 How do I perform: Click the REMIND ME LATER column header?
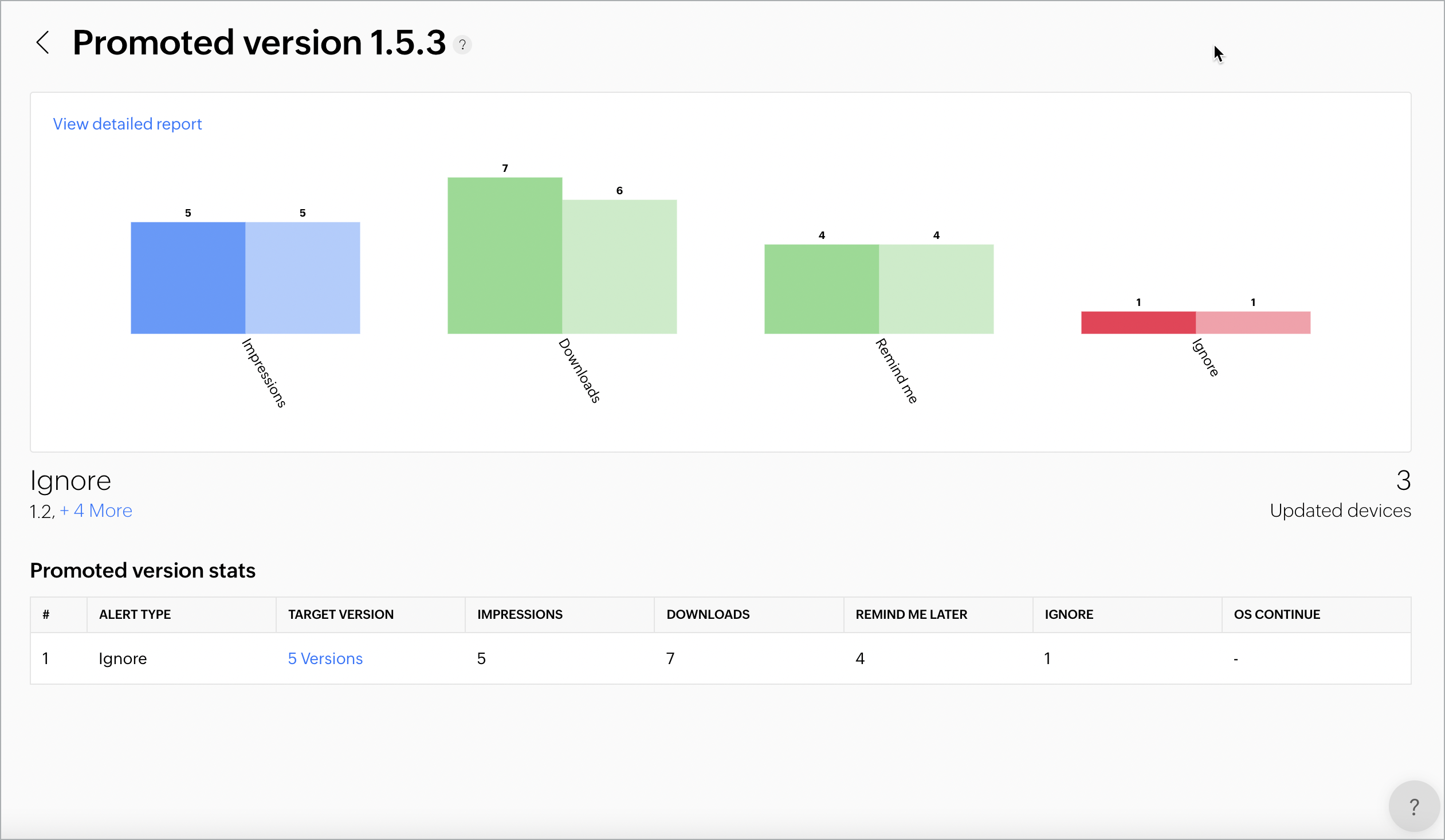click(x=911, y=614)
